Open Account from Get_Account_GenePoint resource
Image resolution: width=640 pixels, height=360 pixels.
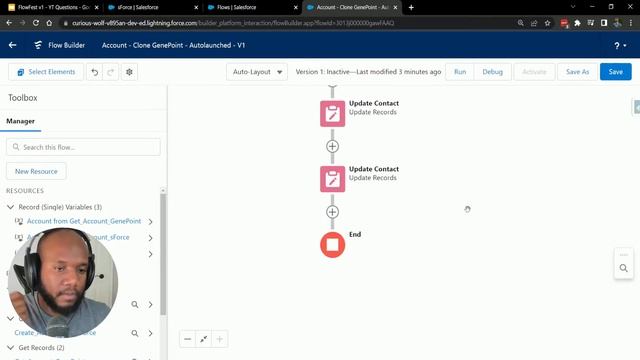tap(84, 221)
